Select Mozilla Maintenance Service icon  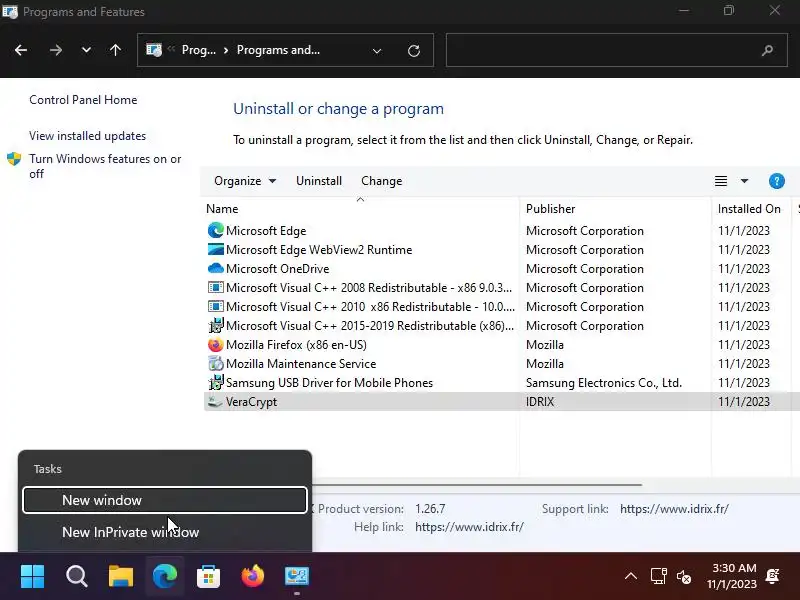[216, 364]
